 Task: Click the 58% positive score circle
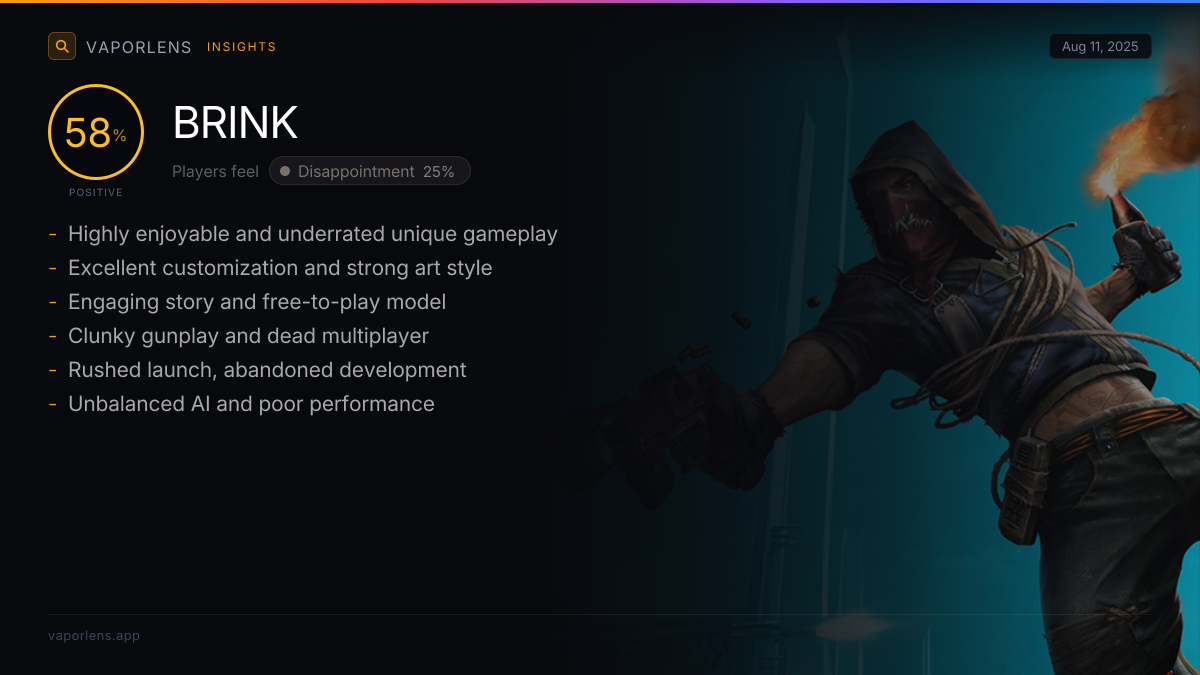tap(96, 132)
